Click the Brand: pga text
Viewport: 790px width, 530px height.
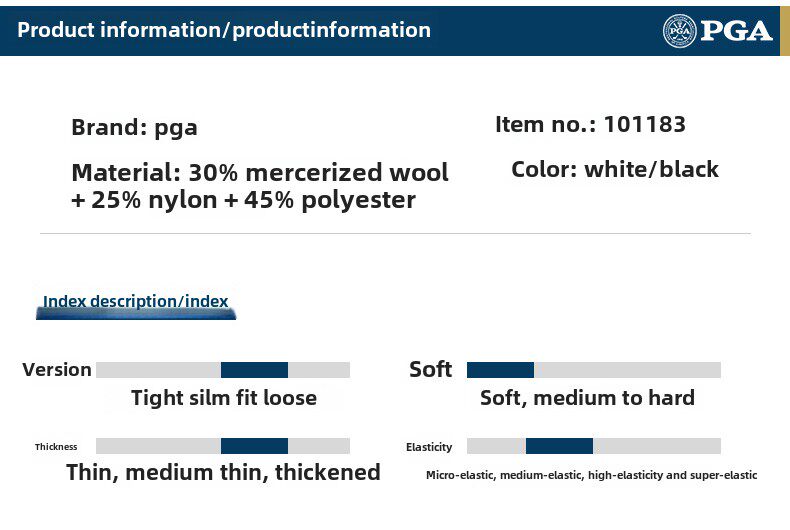tap(134, 128)
